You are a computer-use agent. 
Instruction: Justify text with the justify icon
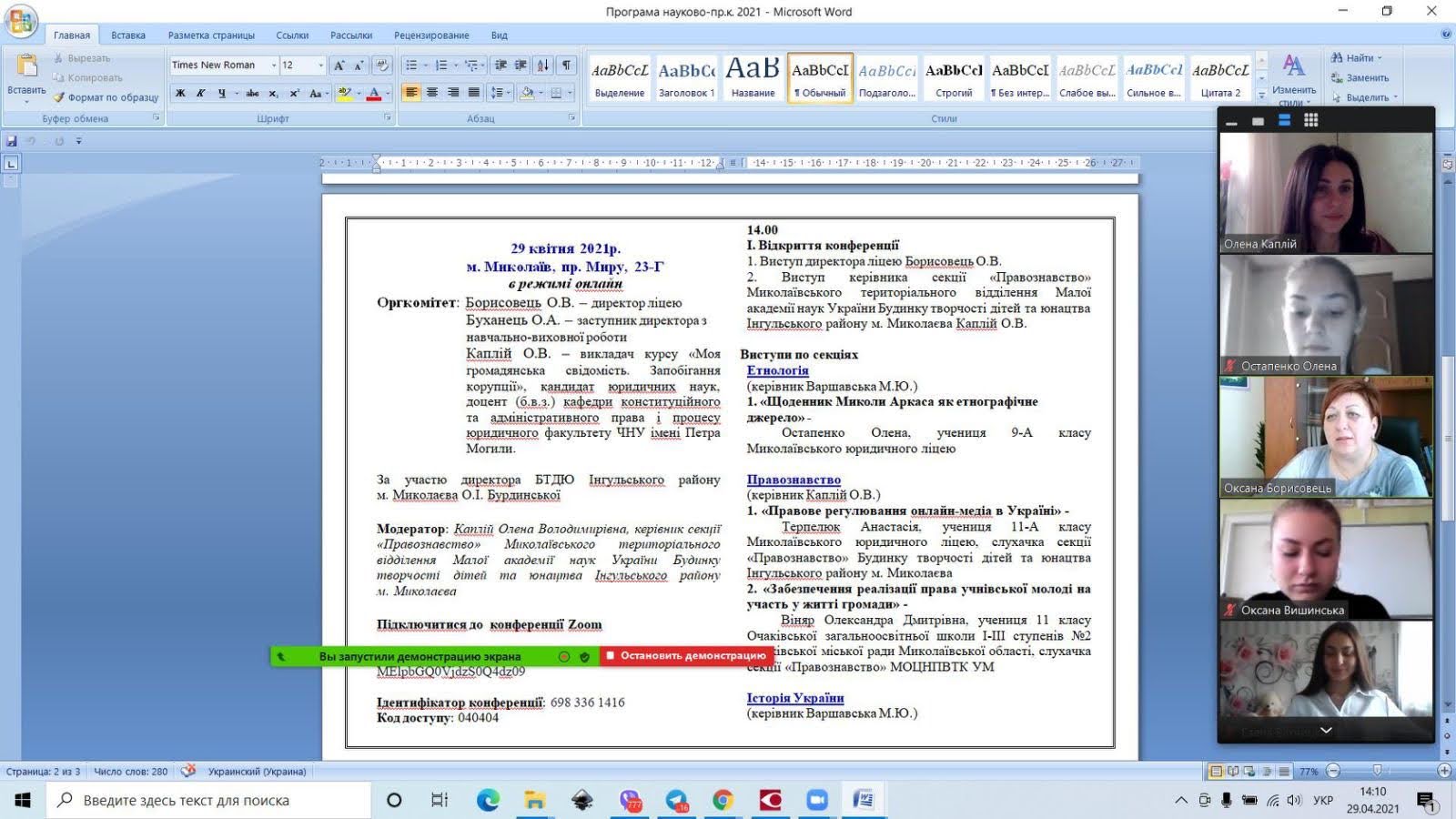(474, 93)
